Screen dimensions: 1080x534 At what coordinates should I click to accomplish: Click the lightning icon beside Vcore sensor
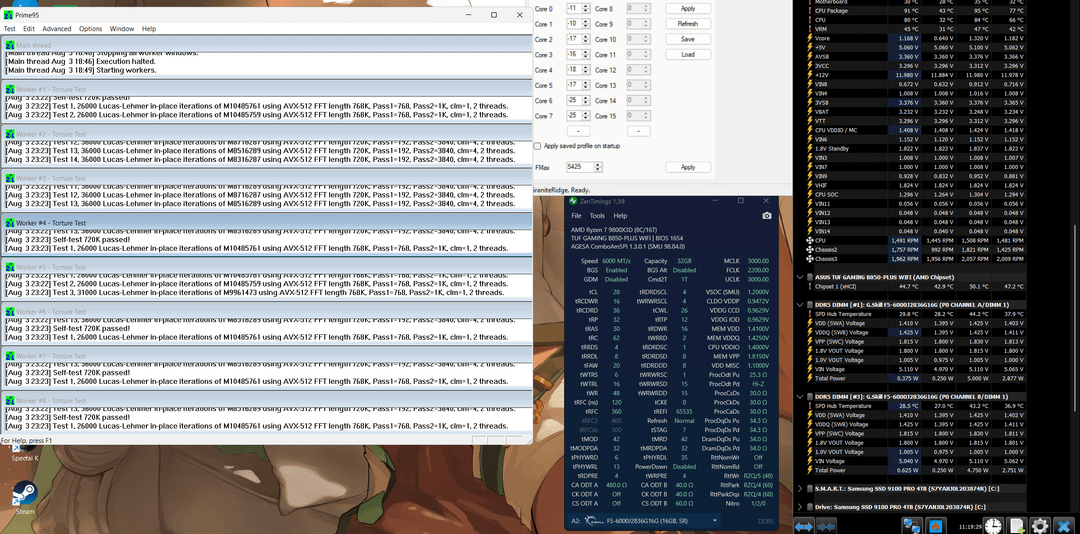point(809,38)
